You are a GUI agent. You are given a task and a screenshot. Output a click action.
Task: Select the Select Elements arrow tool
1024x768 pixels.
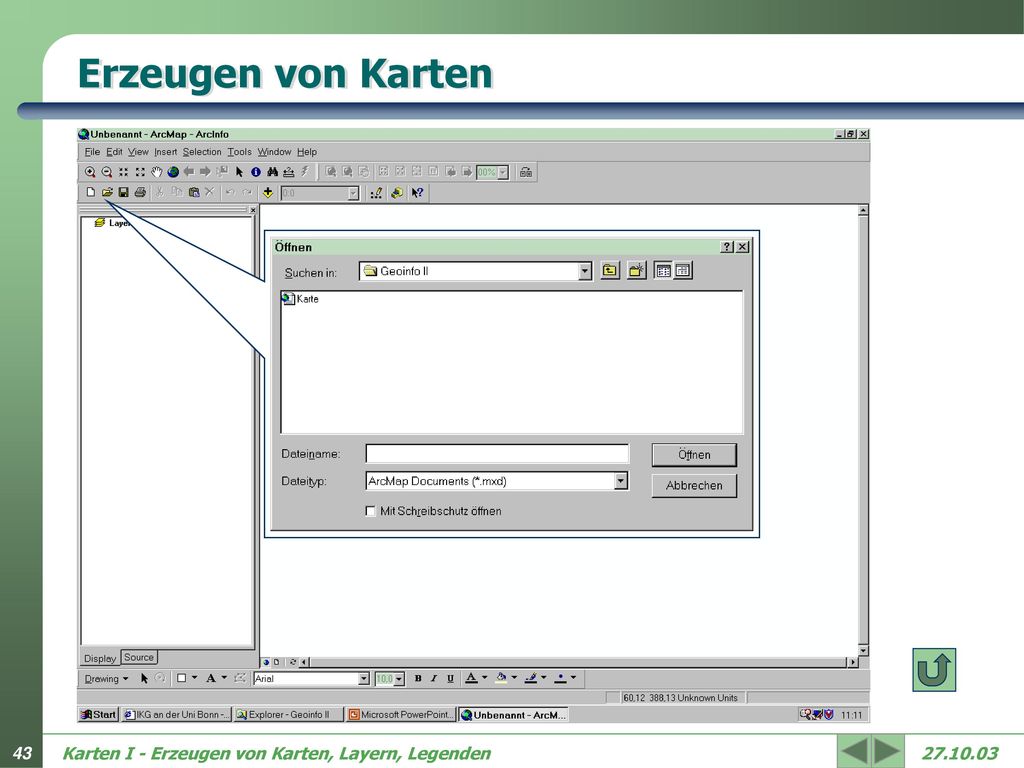tap(239, 172)
